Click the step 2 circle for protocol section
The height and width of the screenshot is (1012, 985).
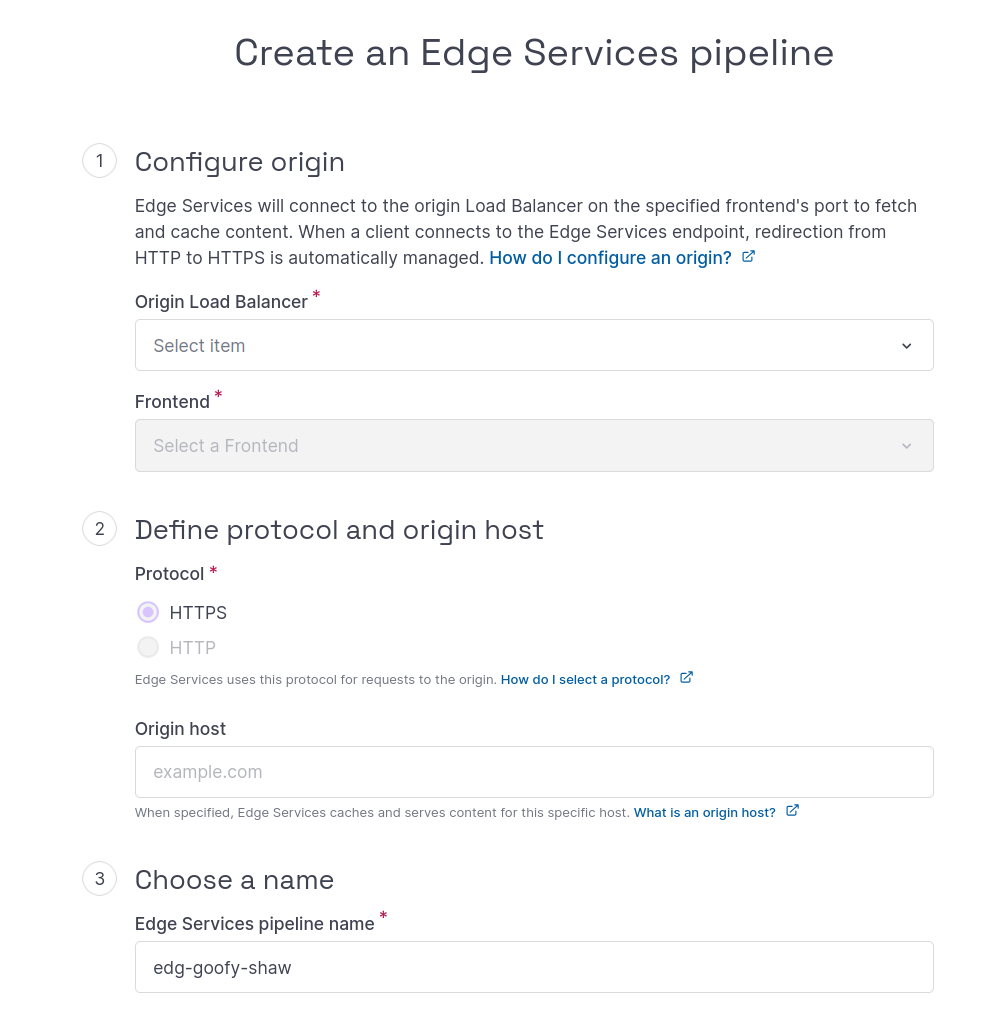(99, 529)
